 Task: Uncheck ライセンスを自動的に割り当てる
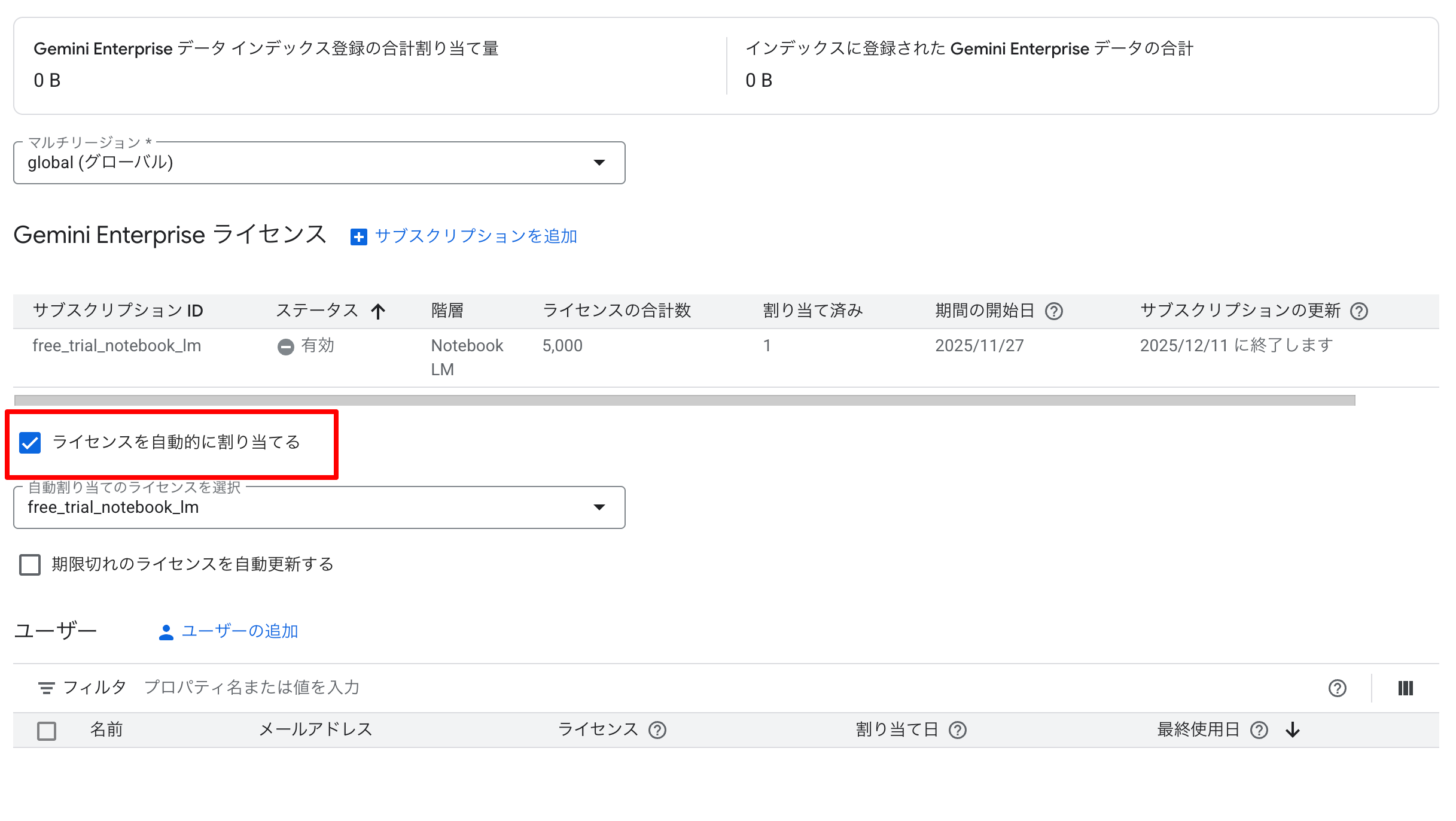[x=29, y=443]
